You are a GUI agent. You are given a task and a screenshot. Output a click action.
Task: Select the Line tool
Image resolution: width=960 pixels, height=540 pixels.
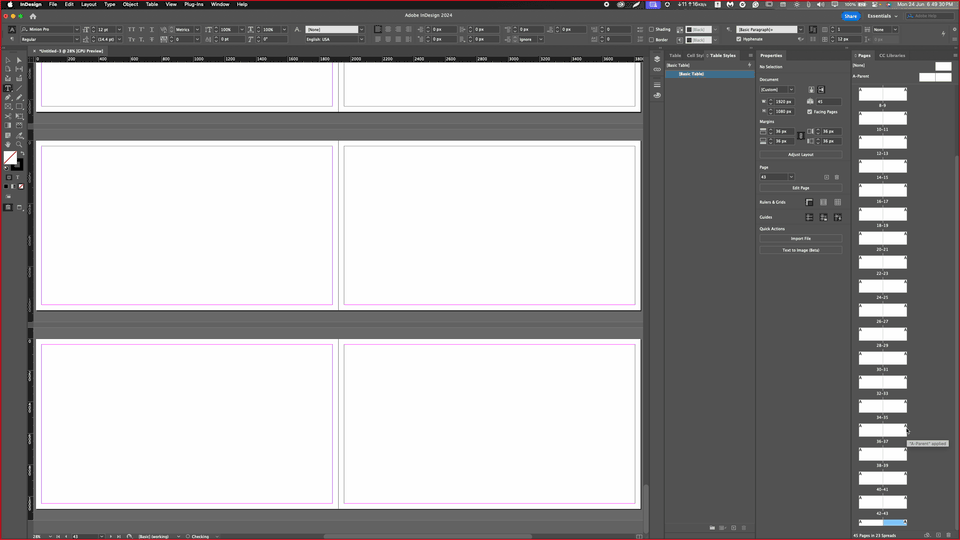click(x=19, y=88)
